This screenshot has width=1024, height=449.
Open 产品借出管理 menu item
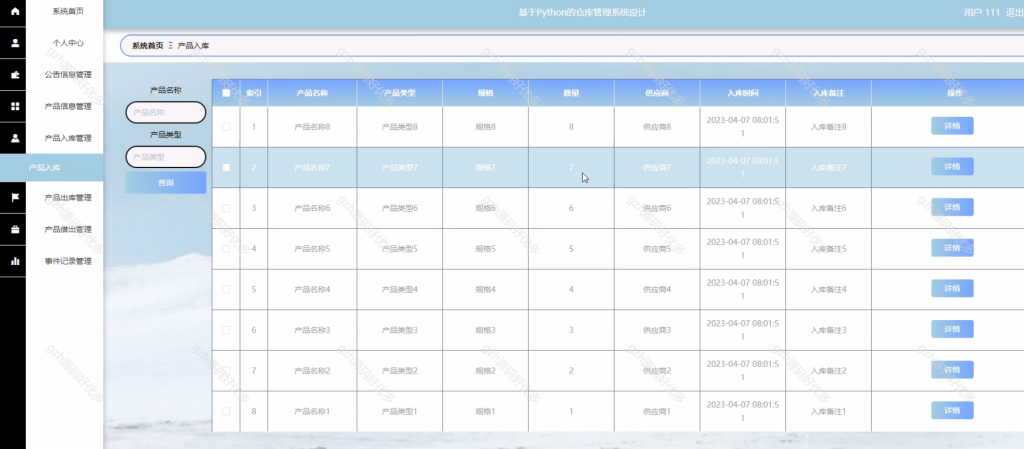pyautogui.click(x=68, y=230)
